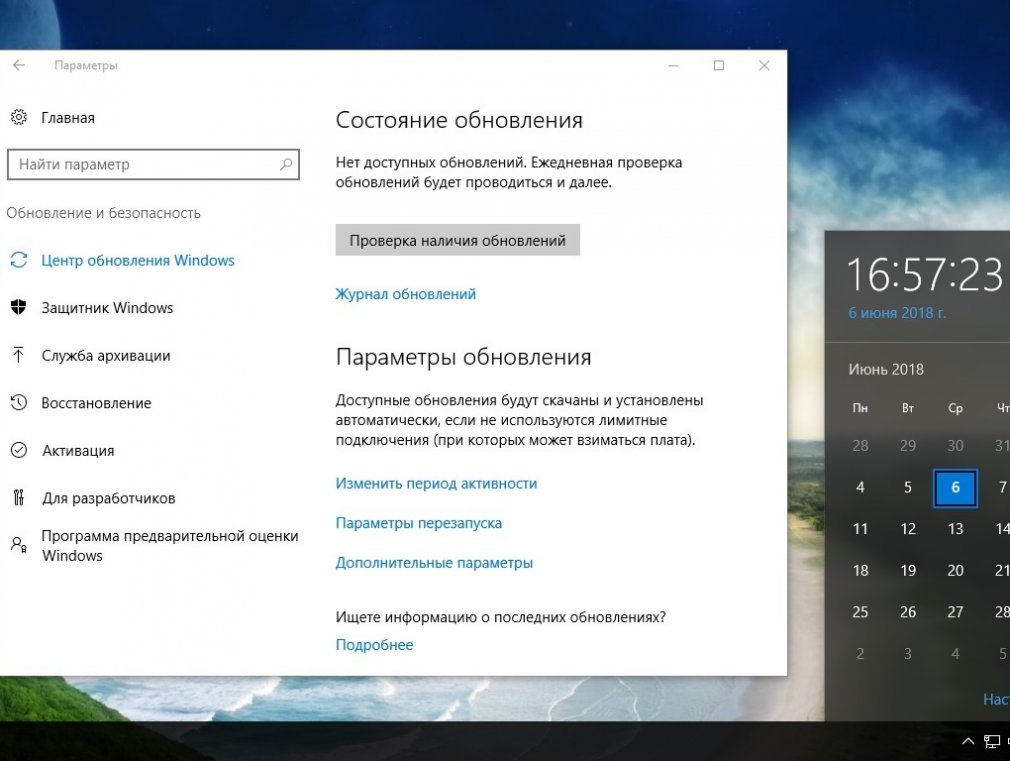Select day 12 in the calendar
Image resolution: width=1010 pixels, height=761 pixels.
pyautogui.click(x=908, y=529)
